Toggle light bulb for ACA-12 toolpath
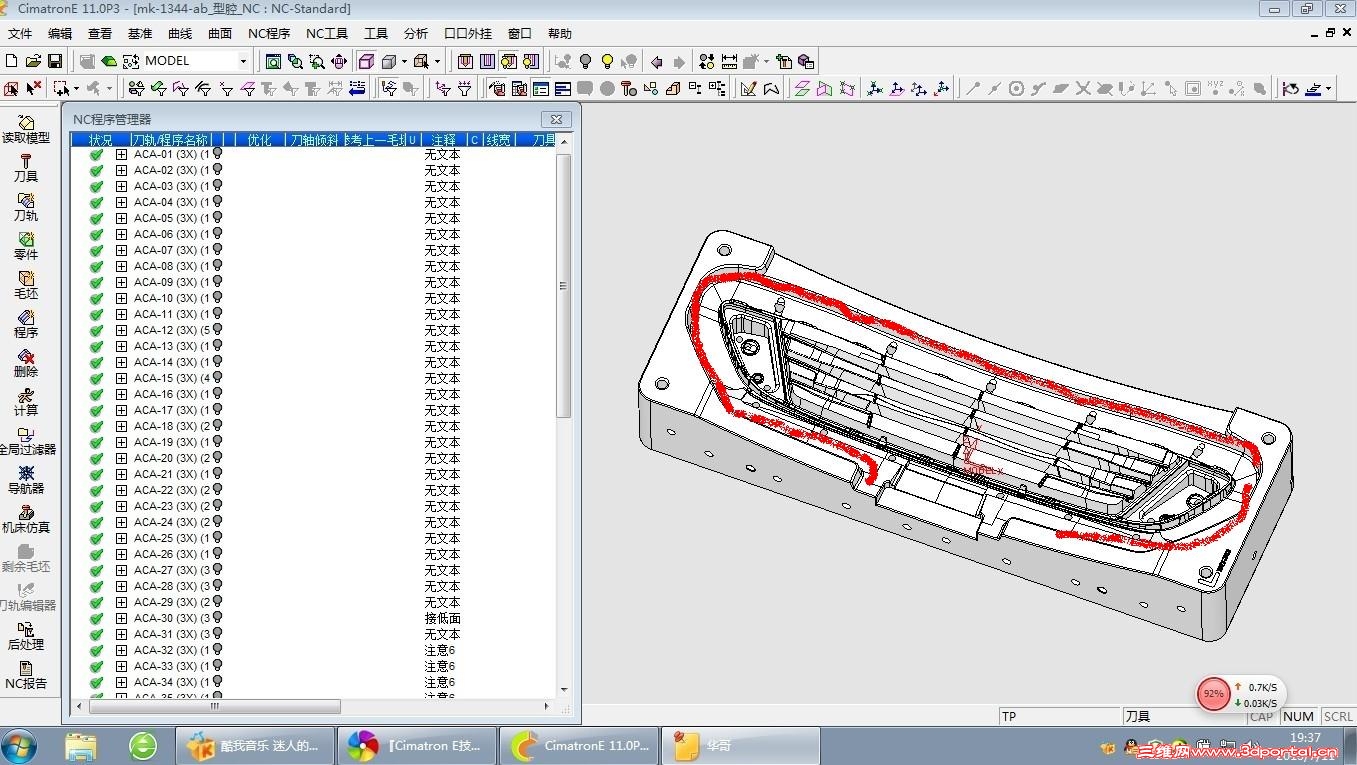Viewport: 1357px width, 765px height. 217,330
